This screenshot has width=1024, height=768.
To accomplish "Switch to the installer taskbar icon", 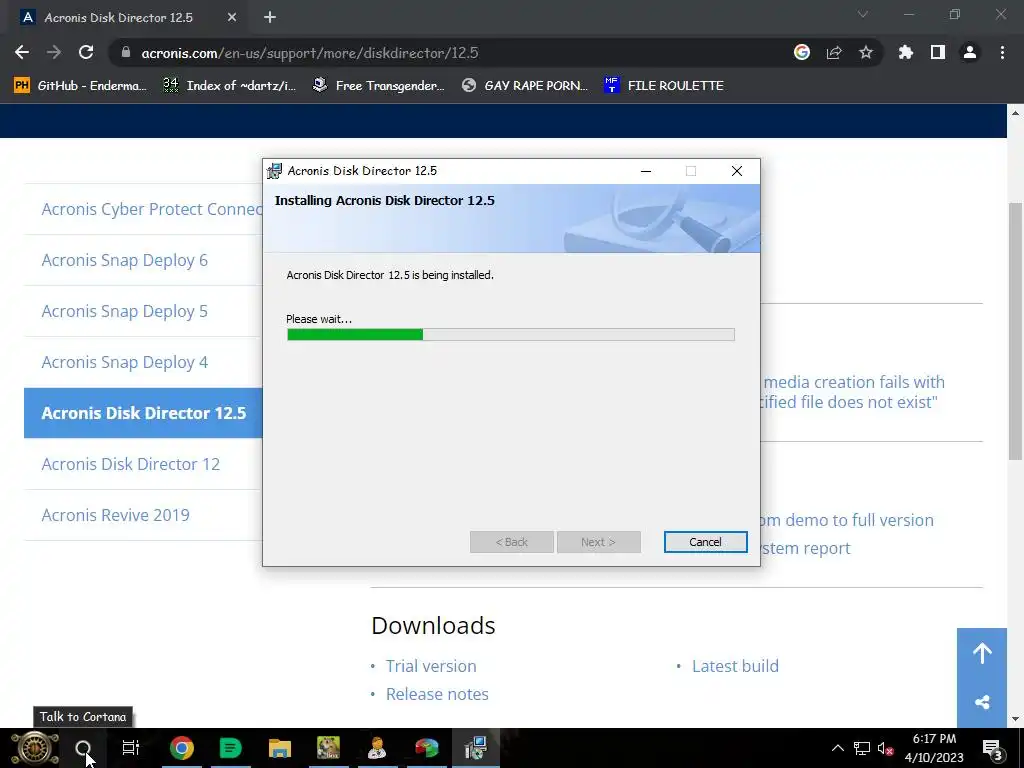I will 475,748.
